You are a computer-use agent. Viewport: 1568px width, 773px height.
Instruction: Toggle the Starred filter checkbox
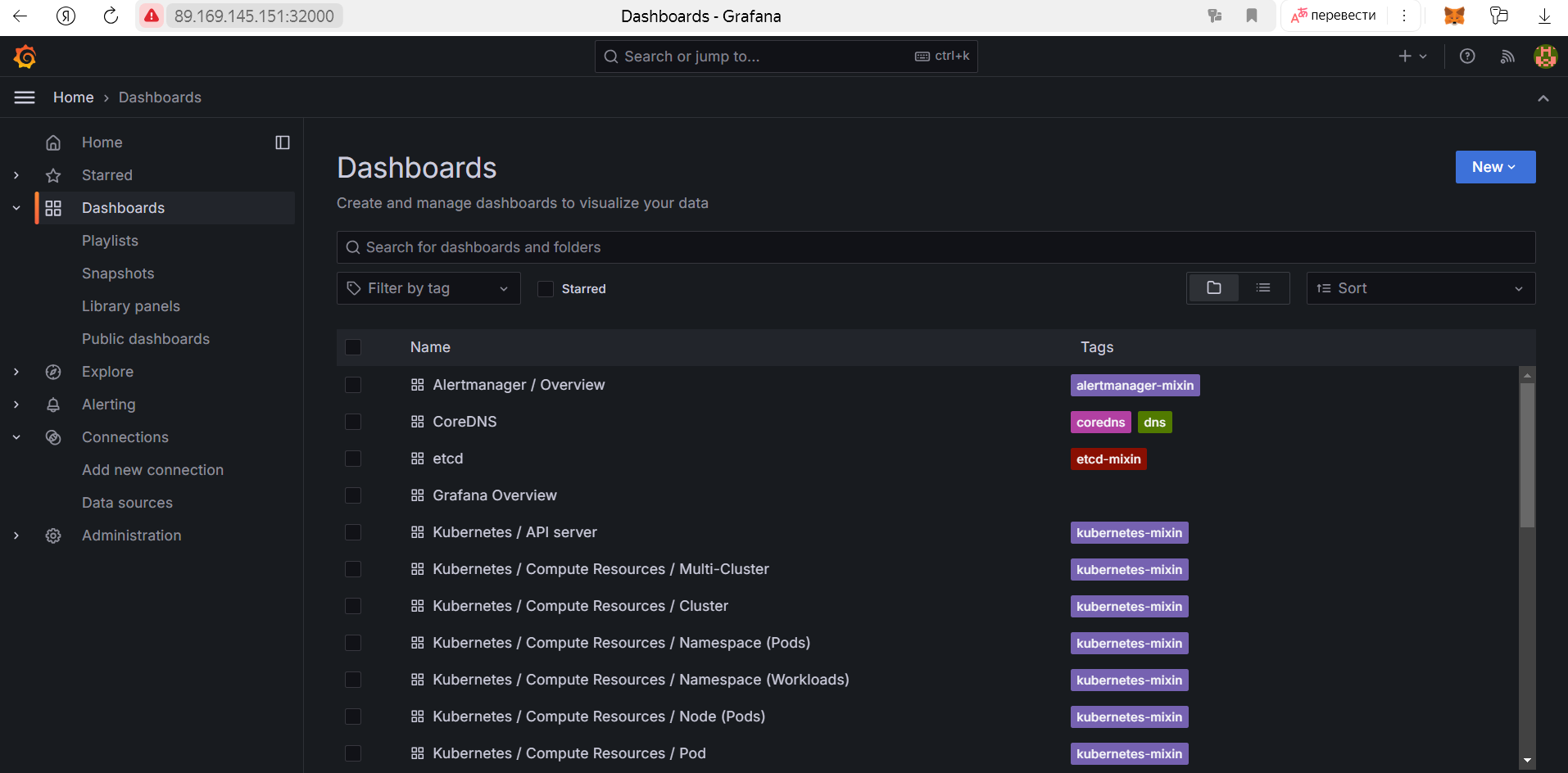(x=546, y=289)
